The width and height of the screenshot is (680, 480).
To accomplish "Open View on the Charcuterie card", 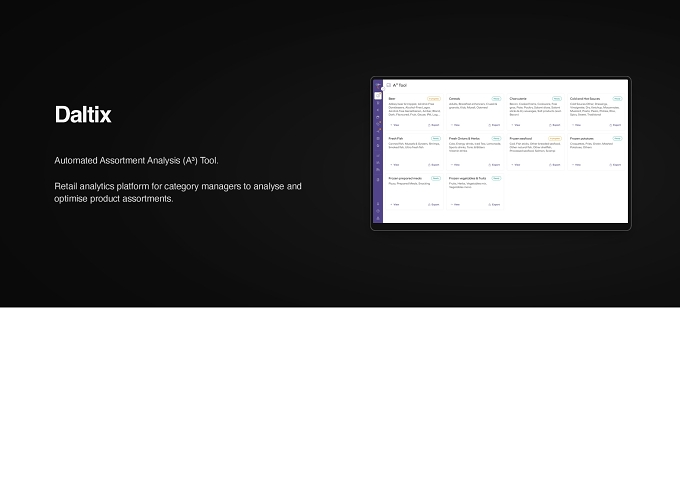I will click(x=516, y=125).
